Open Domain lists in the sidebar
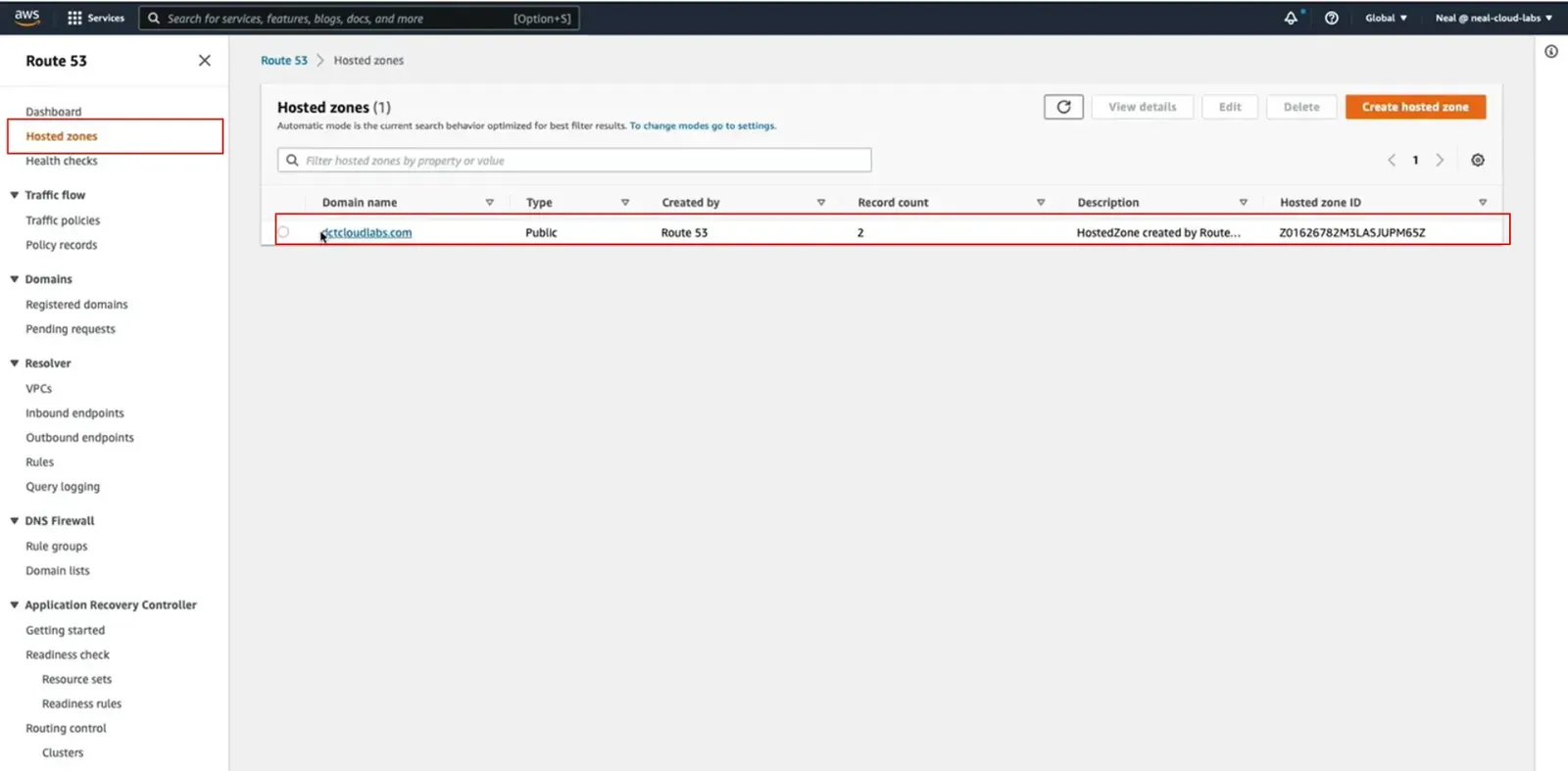This screenshot has height=771, width=1568. tap(58, 571)
